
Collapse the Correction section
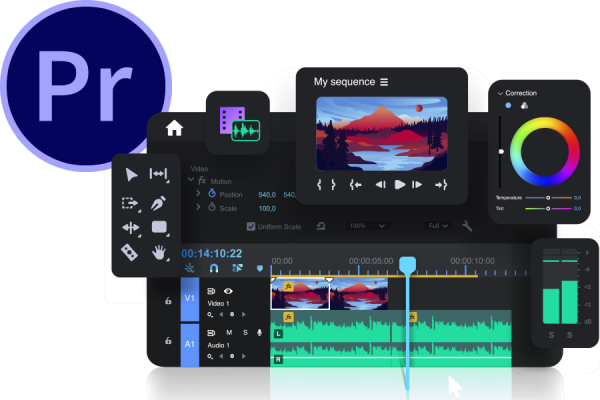tap(500, 93)
